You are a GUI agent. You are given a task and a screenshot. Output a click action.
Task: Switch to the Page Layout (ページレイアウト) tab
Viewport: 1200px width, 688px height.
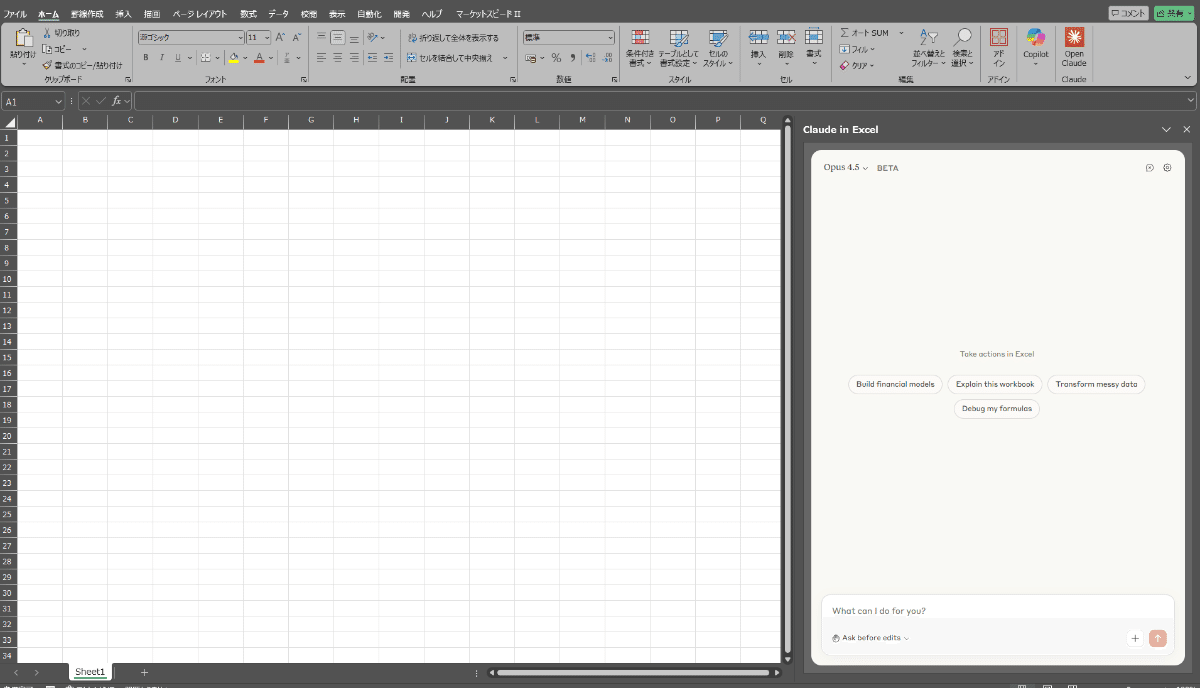[199, 14]
